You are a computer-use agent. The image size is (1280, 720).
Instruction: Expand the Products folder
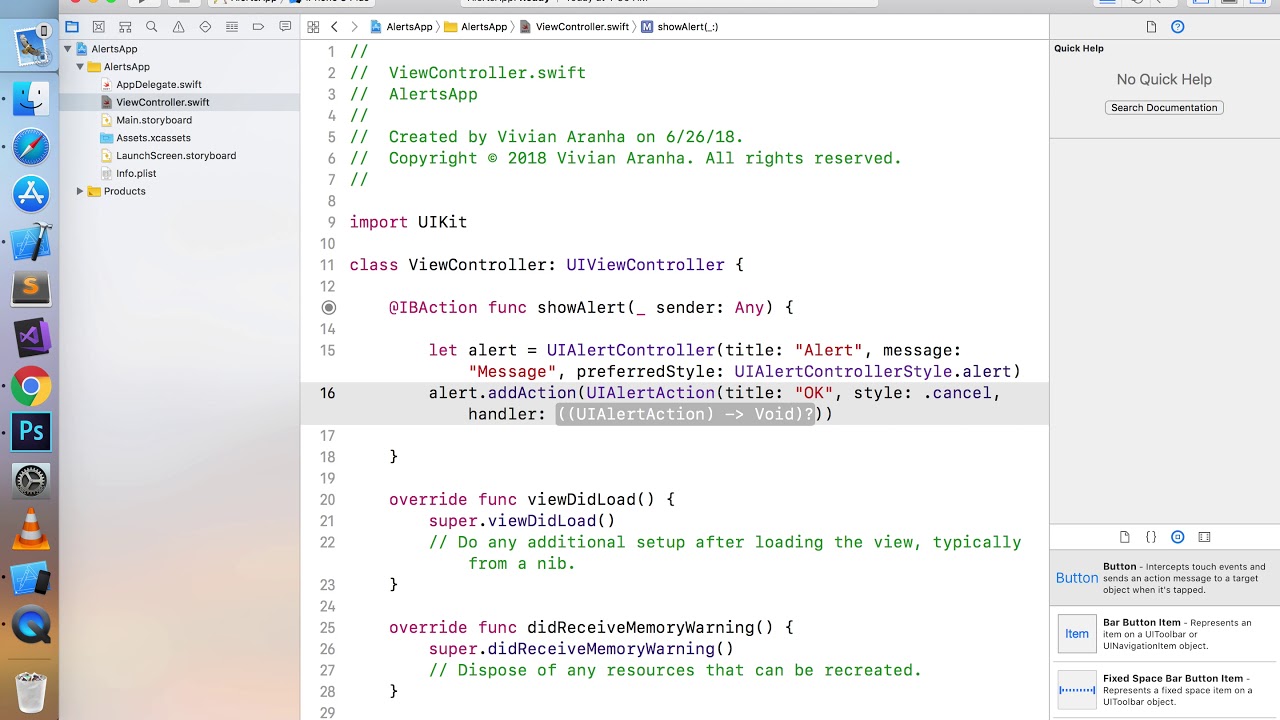click(x=80, y=191)
